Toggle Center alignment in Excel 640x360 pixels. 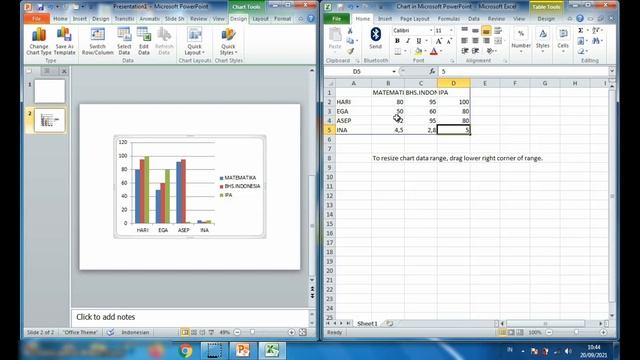[x=476, y=41]
